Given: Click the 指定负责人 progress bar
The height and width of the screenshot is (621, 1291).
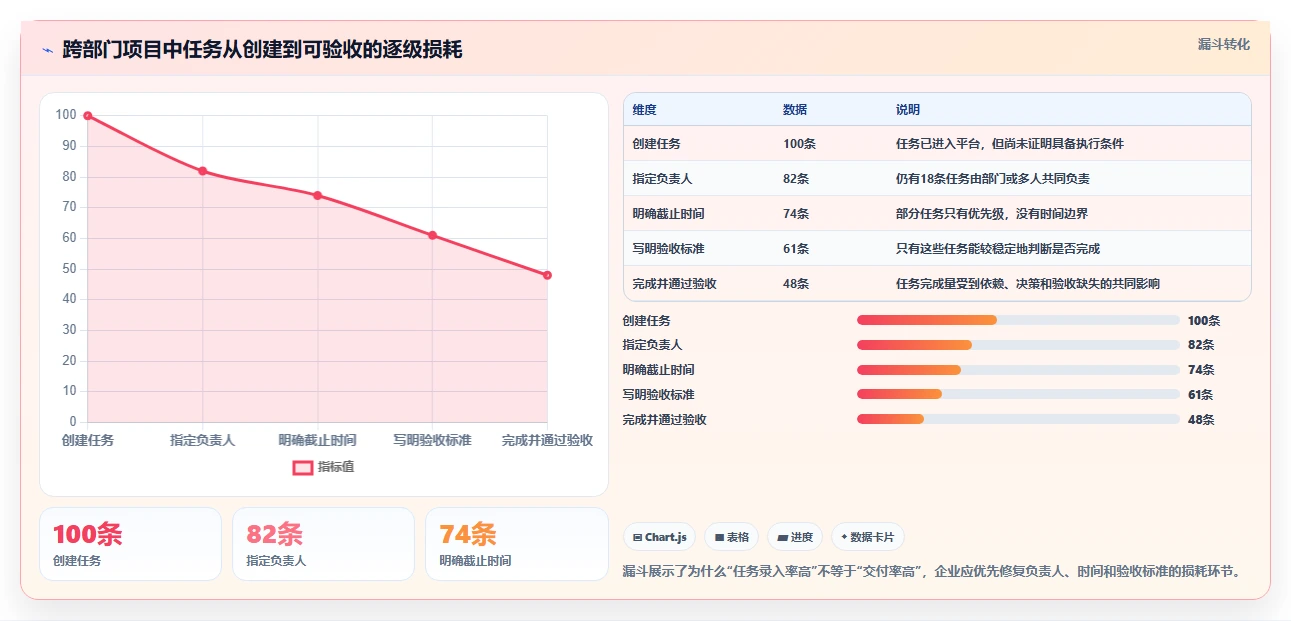Looking at the screenshot, I should pos(1018,345).
